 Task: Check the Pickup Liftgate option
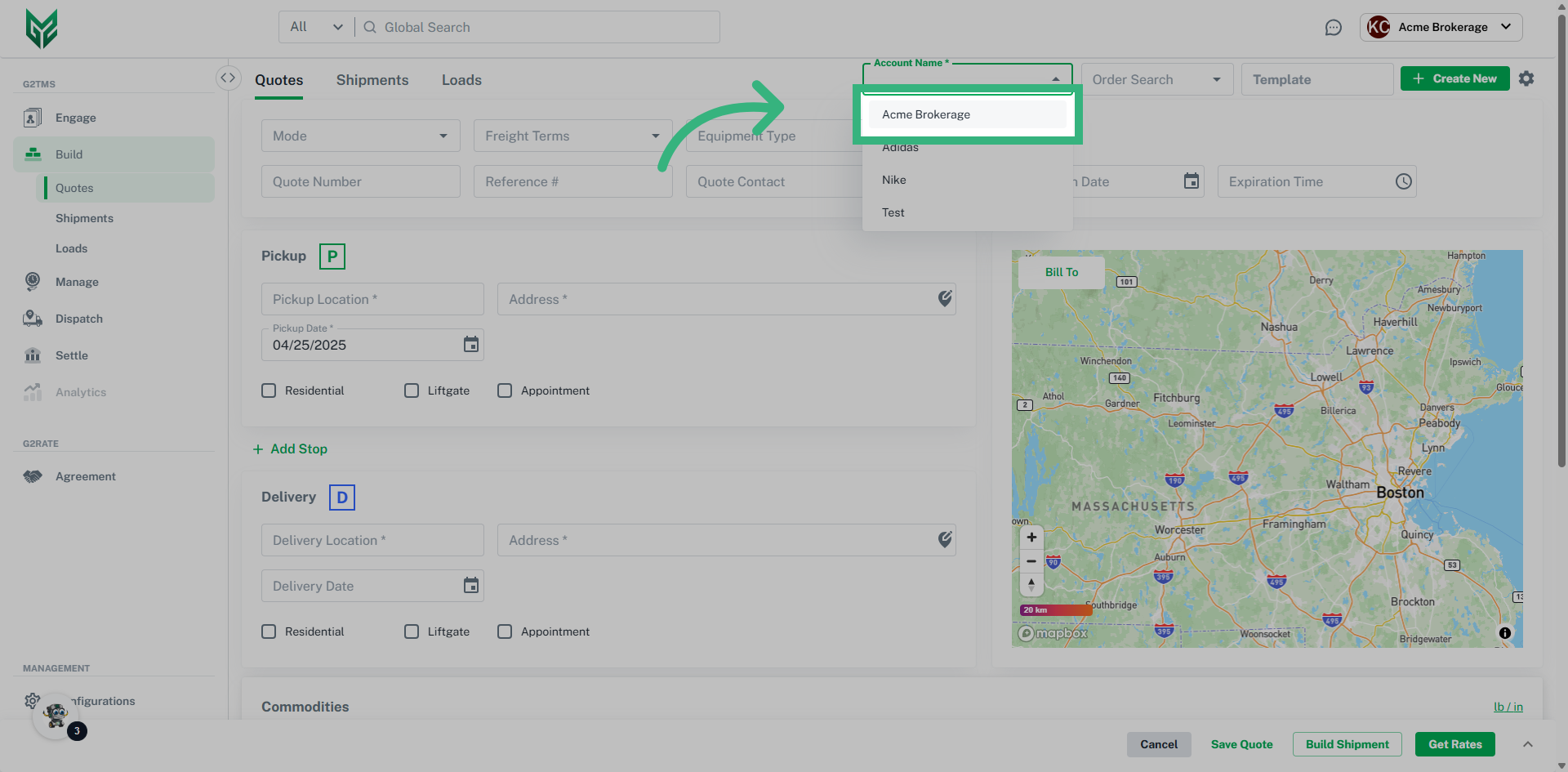point(412,390)
